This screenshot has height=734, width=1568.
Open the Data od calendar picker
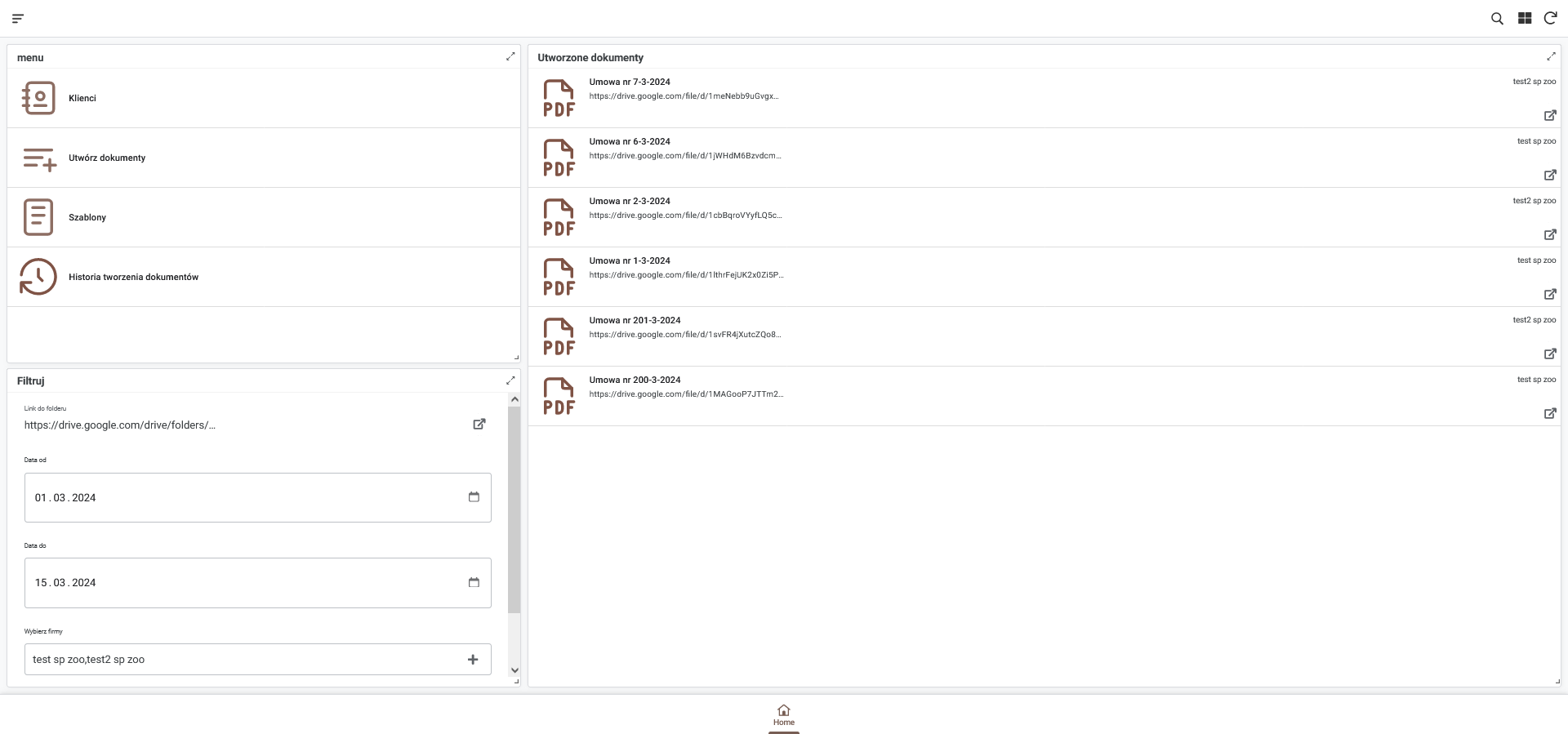click(x=474, y=497)
